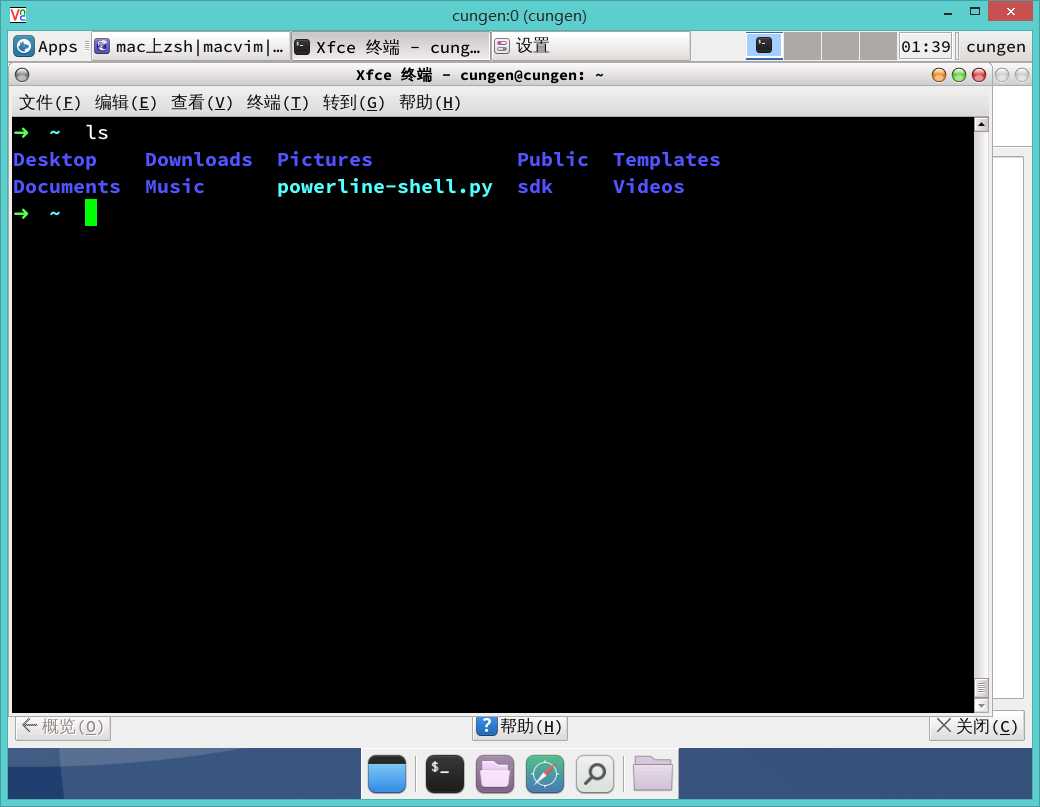This screenshot has height=807, width=1040.
Task: Open the Apps menu icon
Action: [24, 46]
